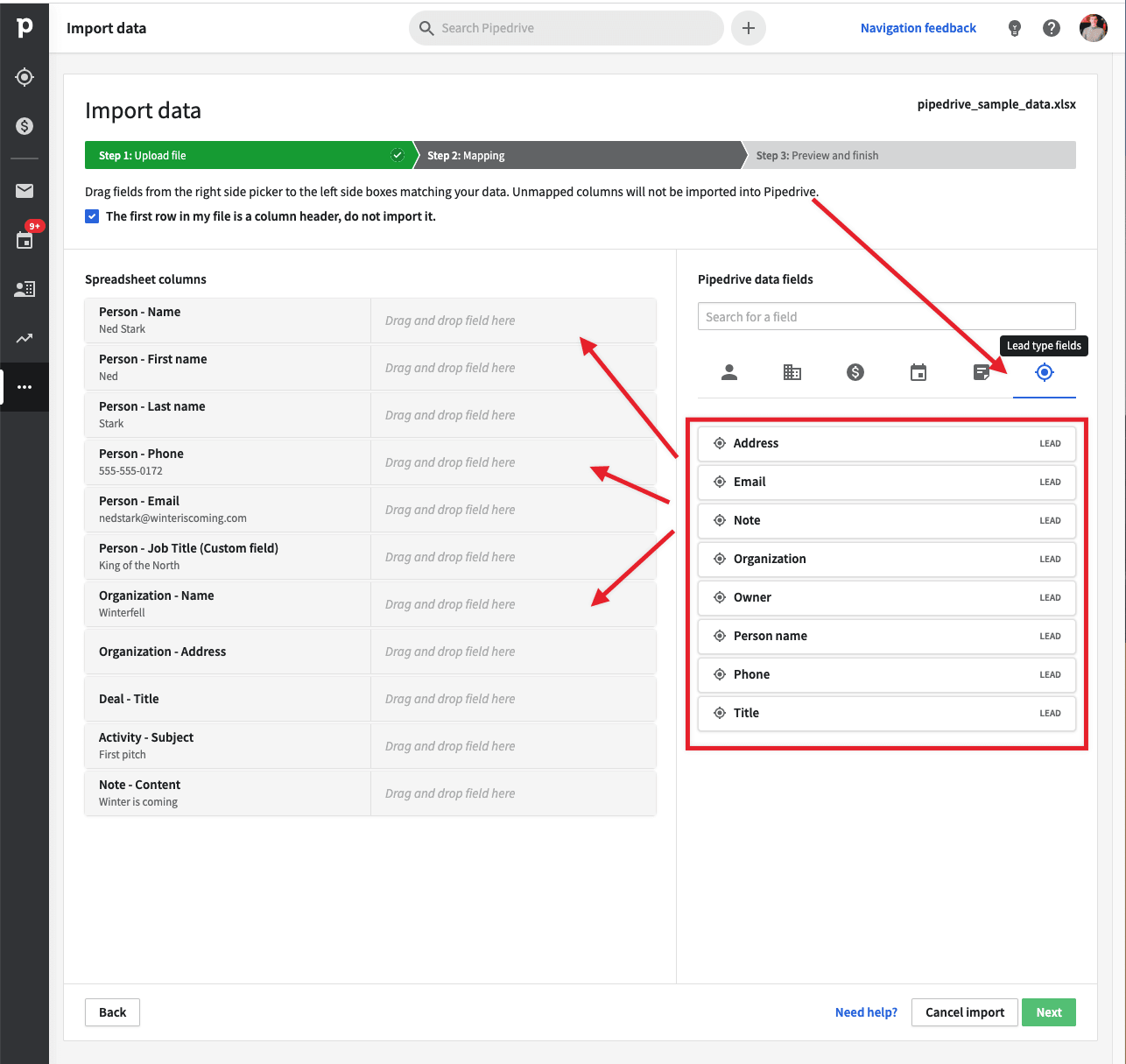Select the Lead type fields tab
This screenshot has height=1064, width=1126.
[1044, 373]
